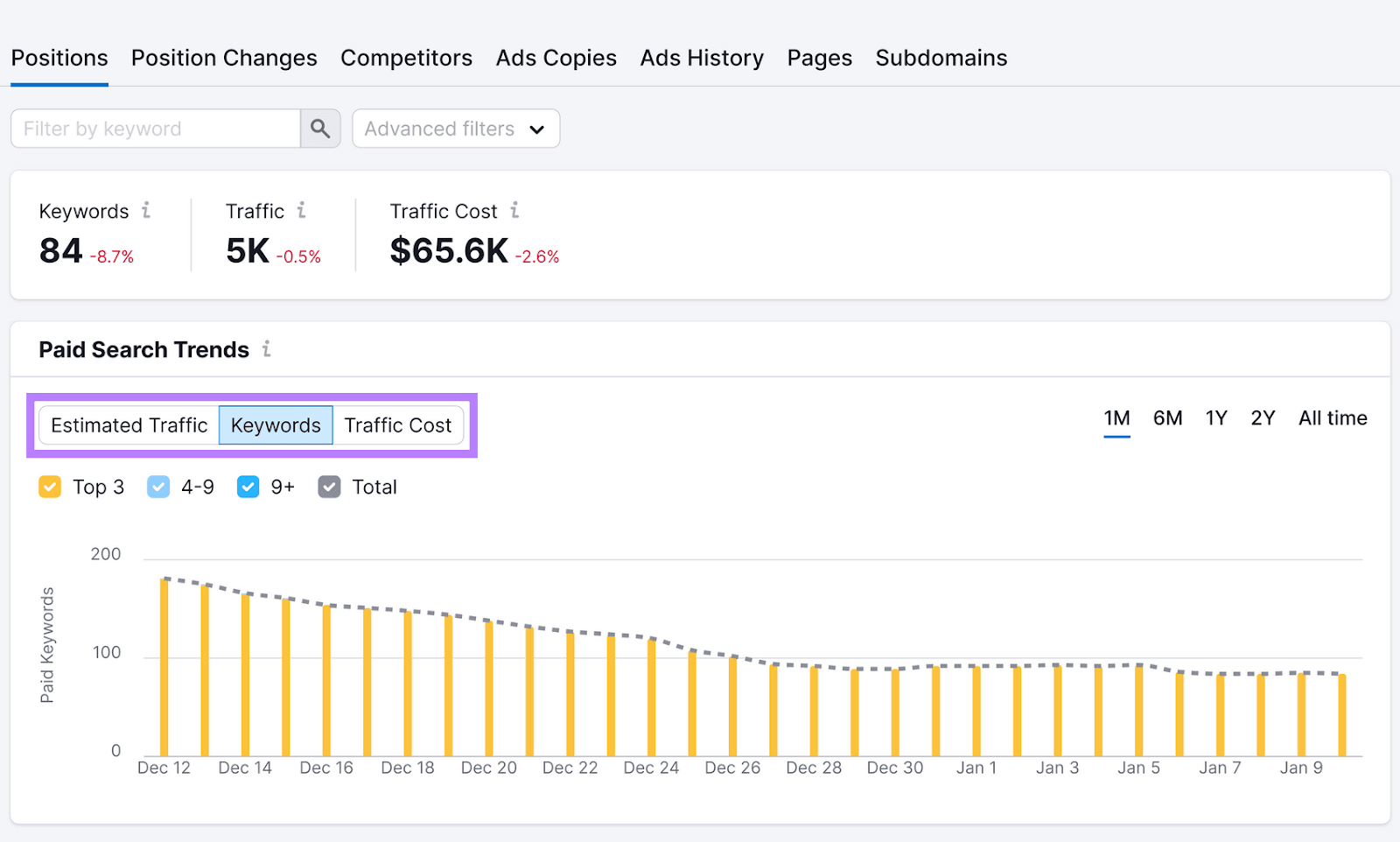The height and width of the screenshot is (842, 1400).
Task: Click the 84 keywords value
Action: click(60, 251)
